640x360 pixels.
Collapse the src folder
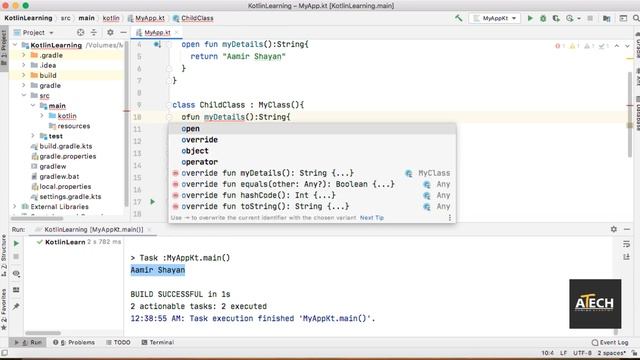[x=24, y=96]
